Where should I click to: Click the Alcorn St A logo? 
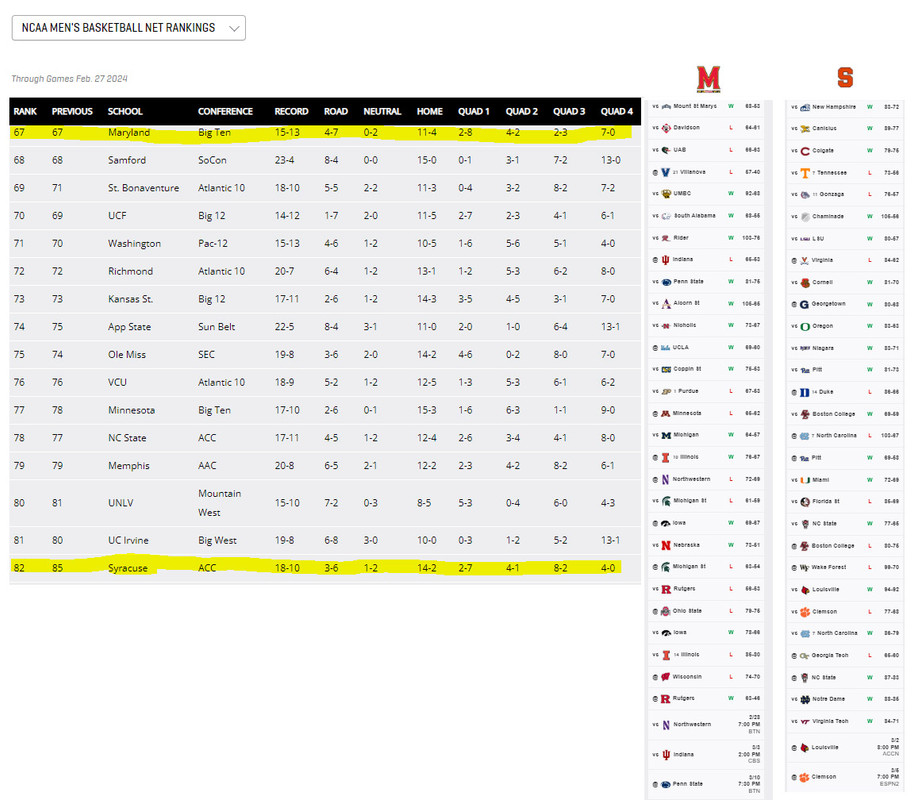pos(666,304)
